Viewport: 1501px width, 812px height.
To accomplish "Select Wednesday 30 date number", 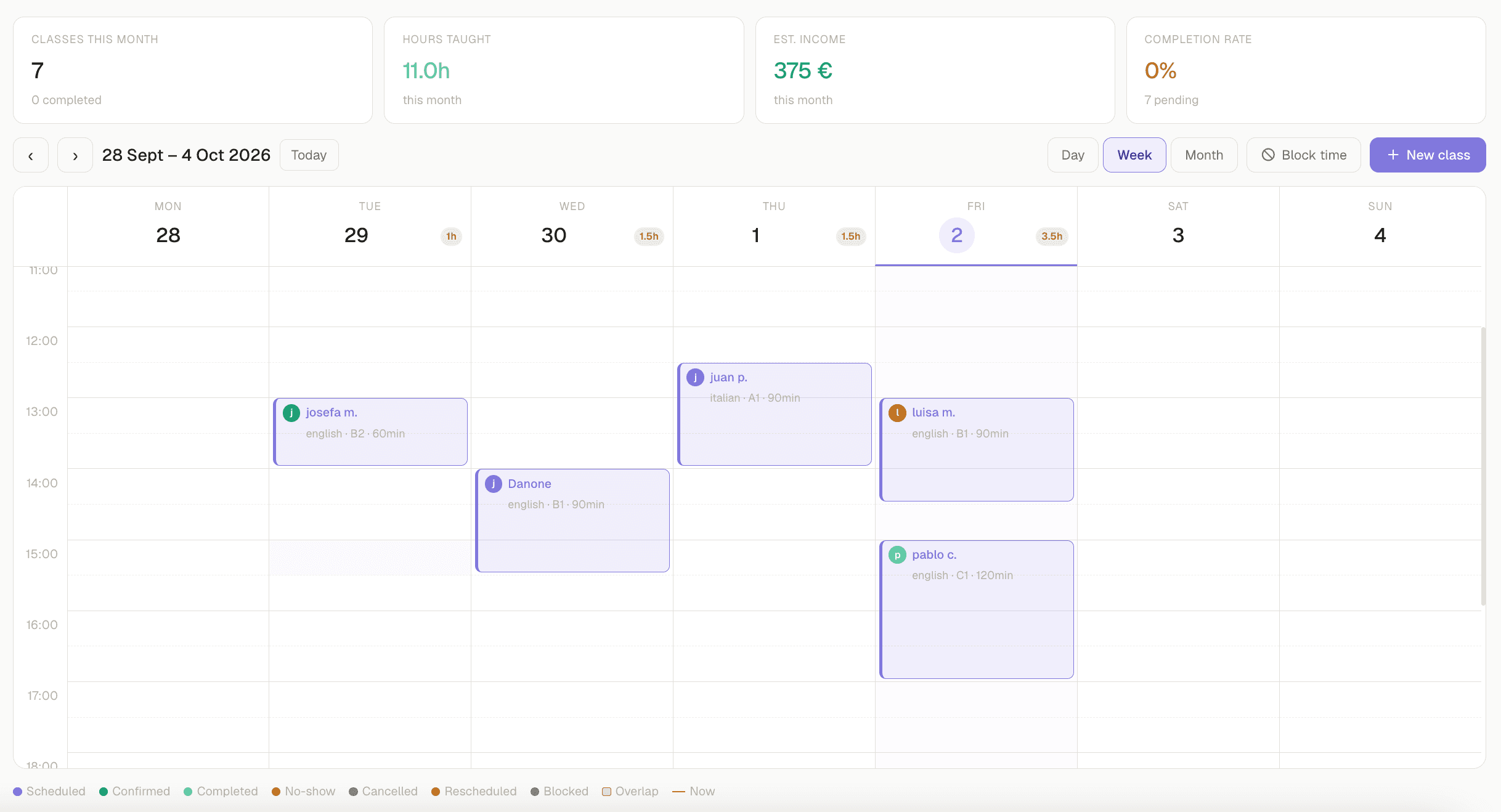I will [x=553, y=235].
